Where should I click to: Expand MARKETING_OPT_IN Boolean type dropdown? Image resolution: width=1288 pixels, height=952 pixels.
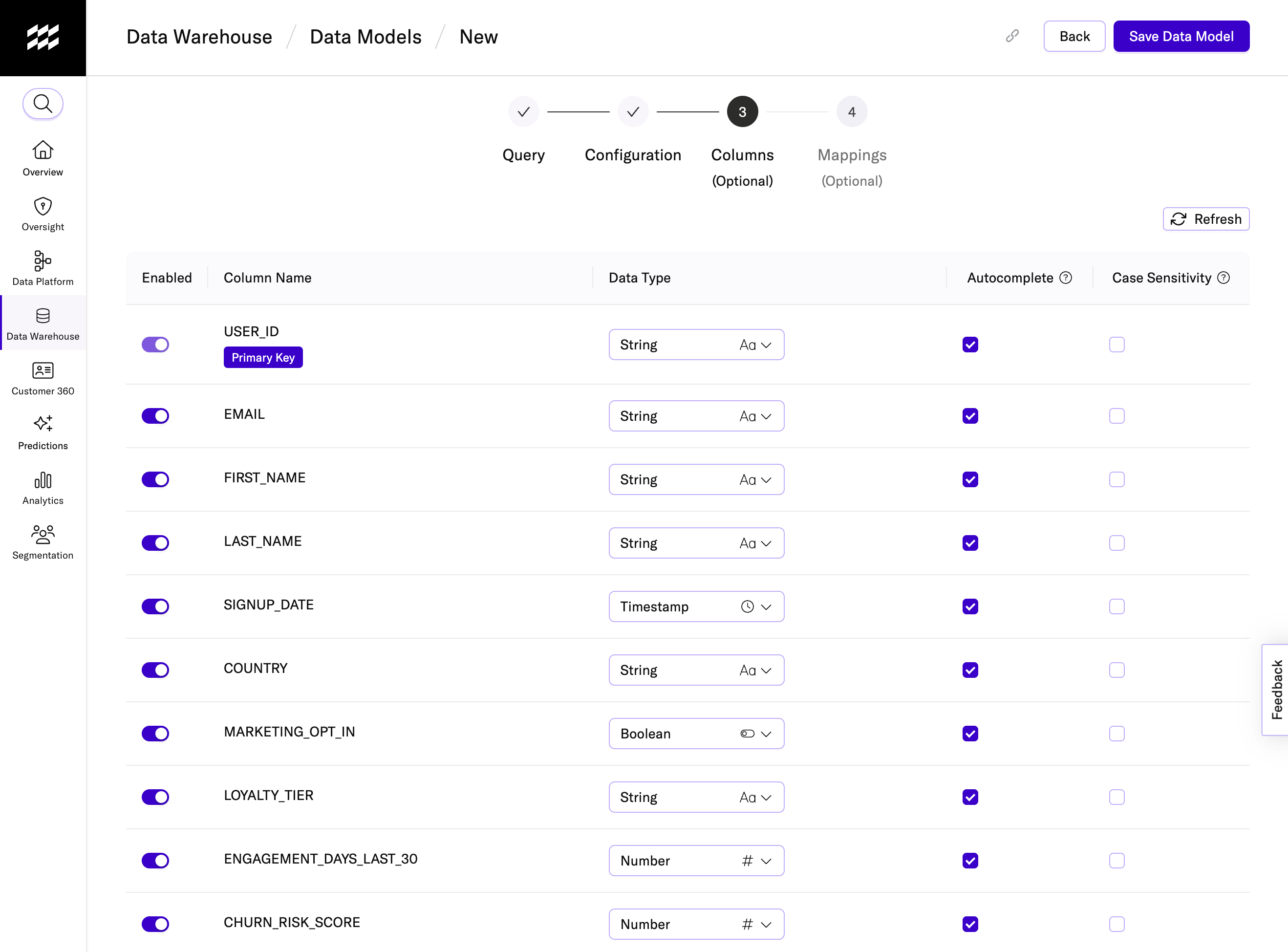click(x=696, y=734)
